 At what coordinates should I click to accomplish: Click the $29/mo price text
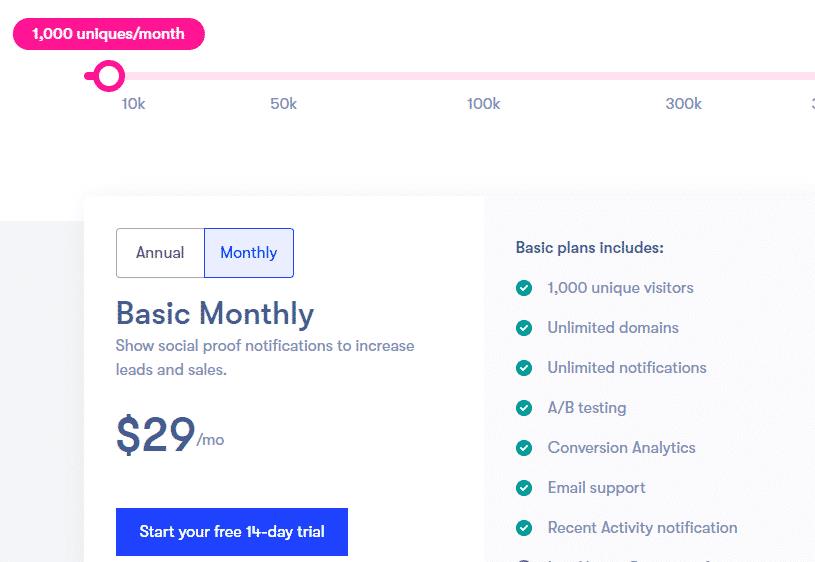tap(170, 435)
